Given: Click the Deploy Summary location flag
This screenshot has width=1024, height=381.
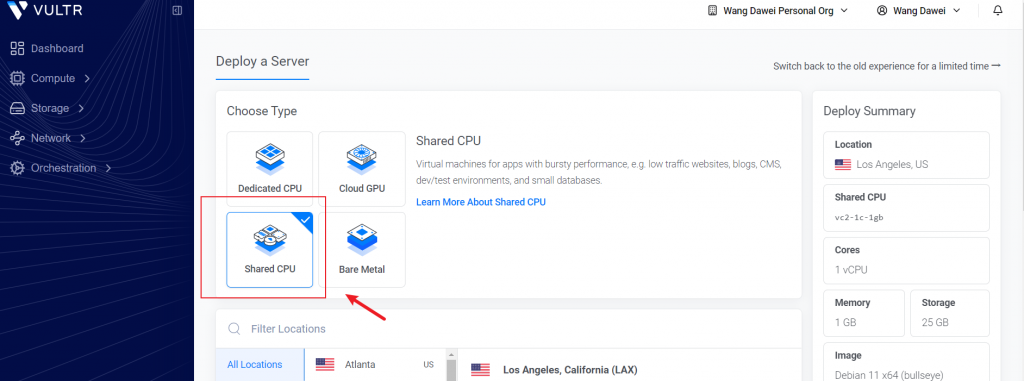Looking at the screenshot, I should tap(842, 165).
